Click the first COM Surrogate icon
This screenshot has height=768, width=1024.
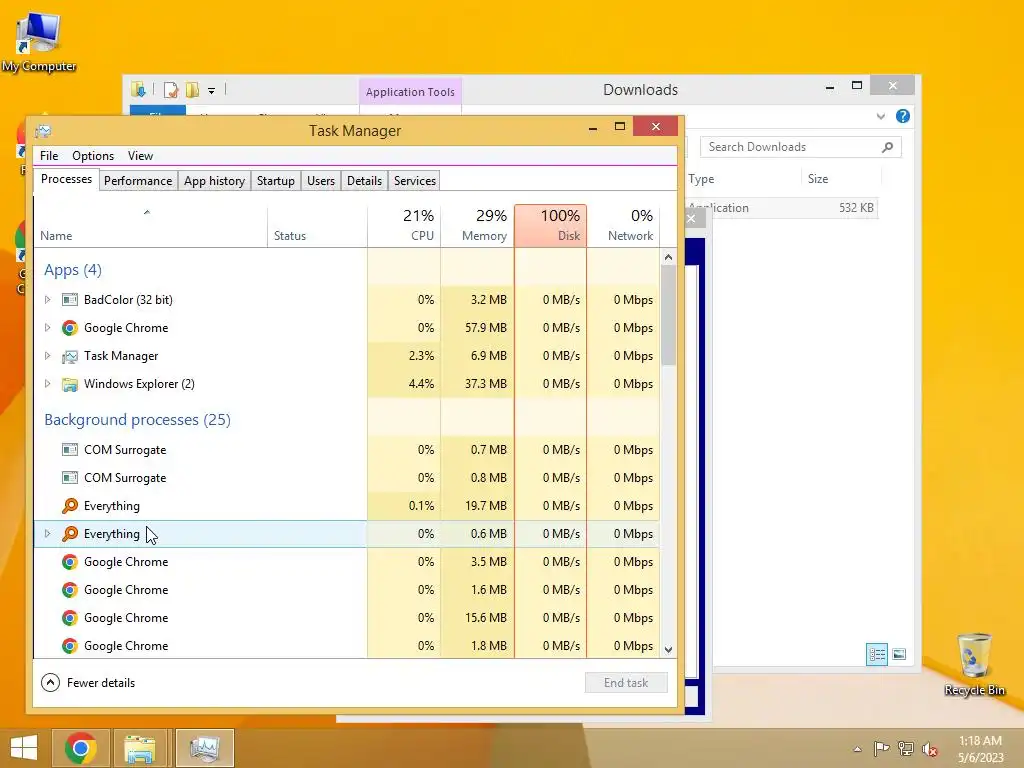tap(70, 449)
